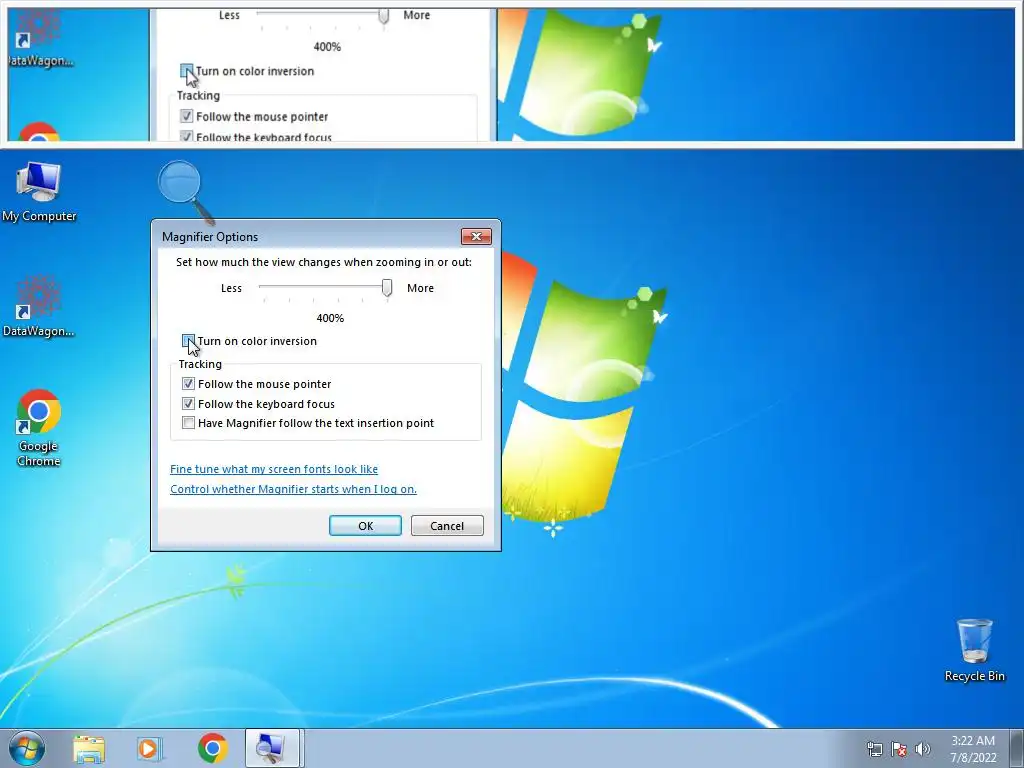The width and height of the screenshot is (1024, 768).
Task: Uncheck Follow the mouse pointer
Action: click(188, 383)
